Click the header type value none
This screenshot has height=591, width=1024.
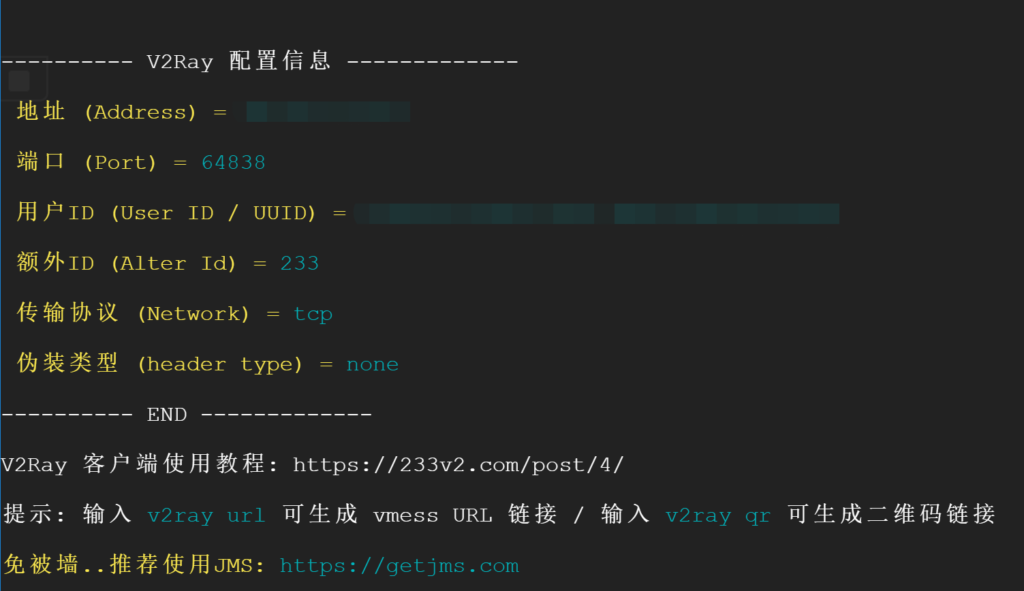point(372,364)
